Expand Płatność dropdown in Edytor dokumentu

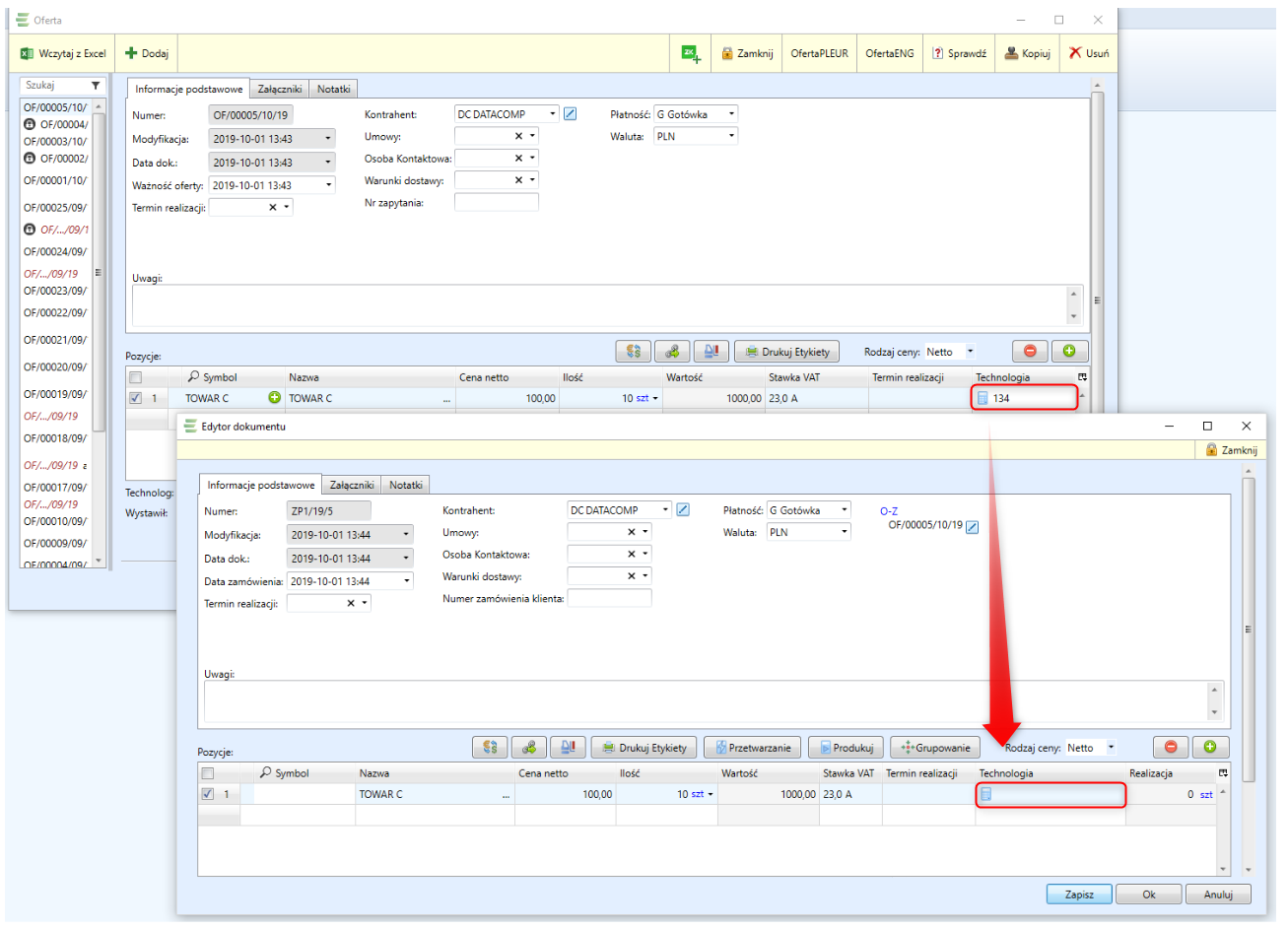[844, 510]
